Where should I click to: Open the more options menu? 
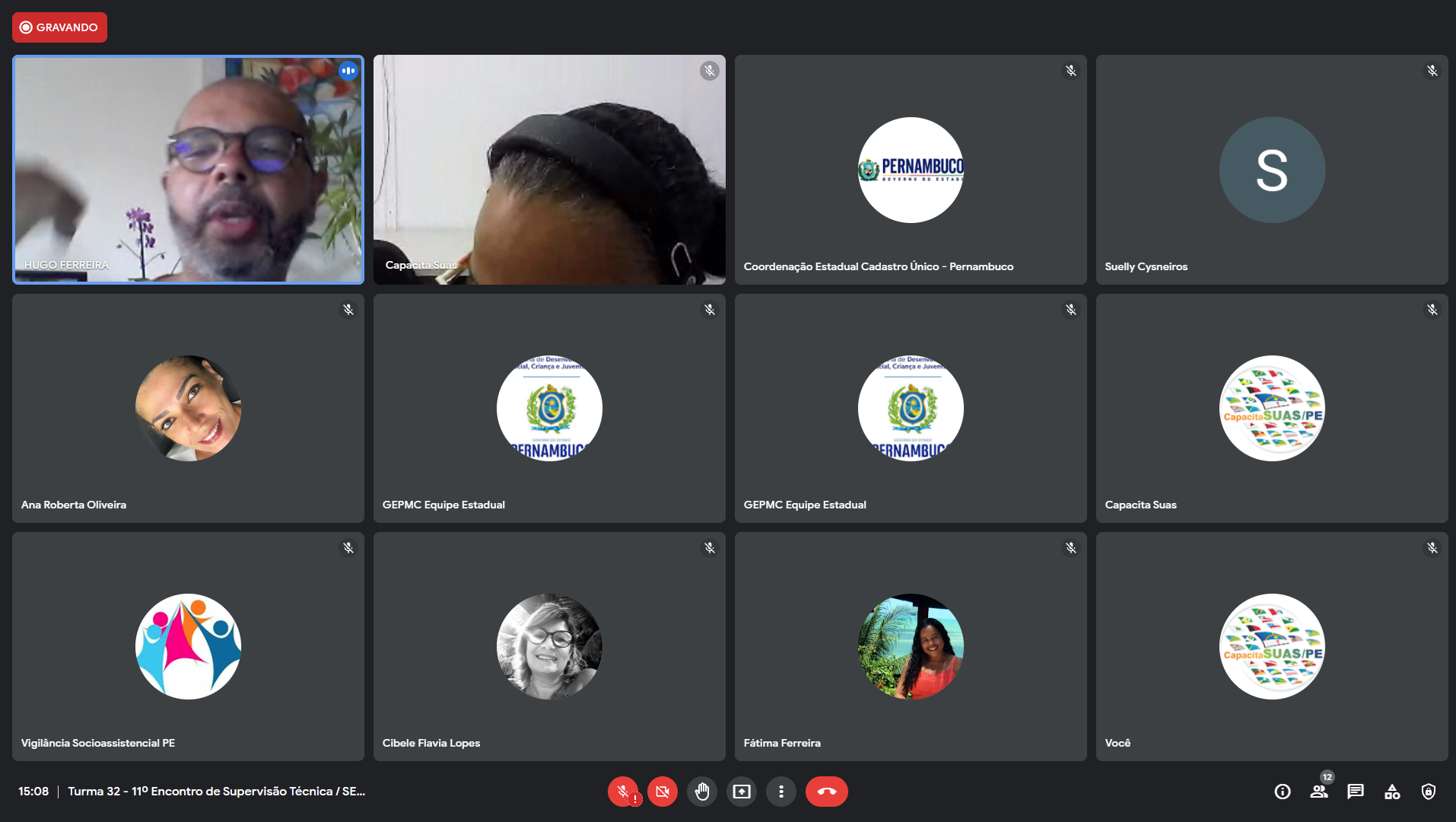(781, 792)
